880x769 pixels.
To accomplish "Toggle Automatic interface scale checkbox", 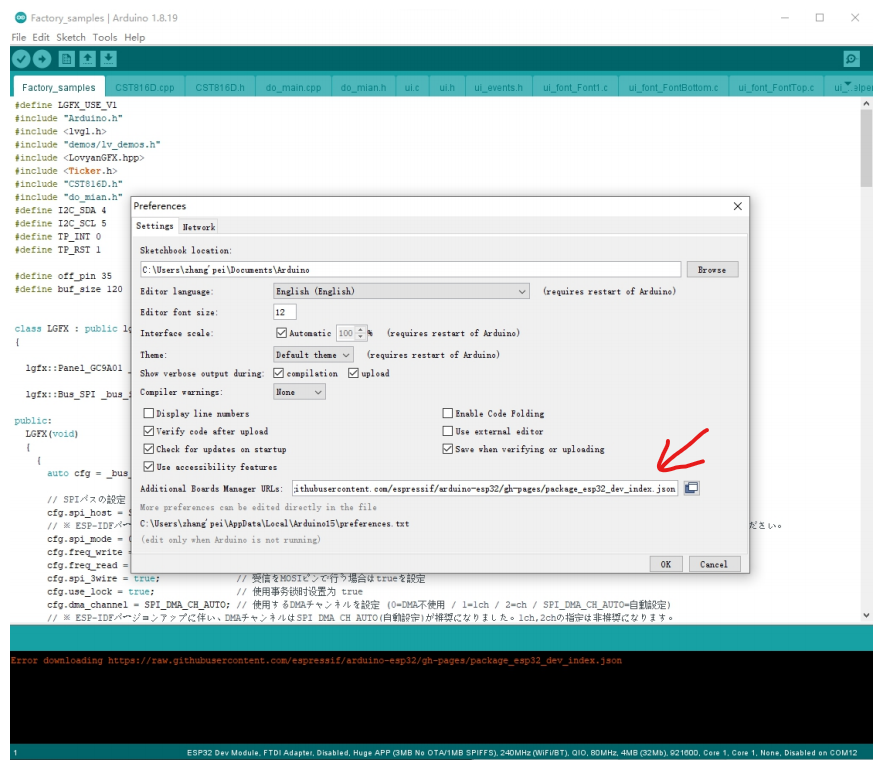I will 281,333.
